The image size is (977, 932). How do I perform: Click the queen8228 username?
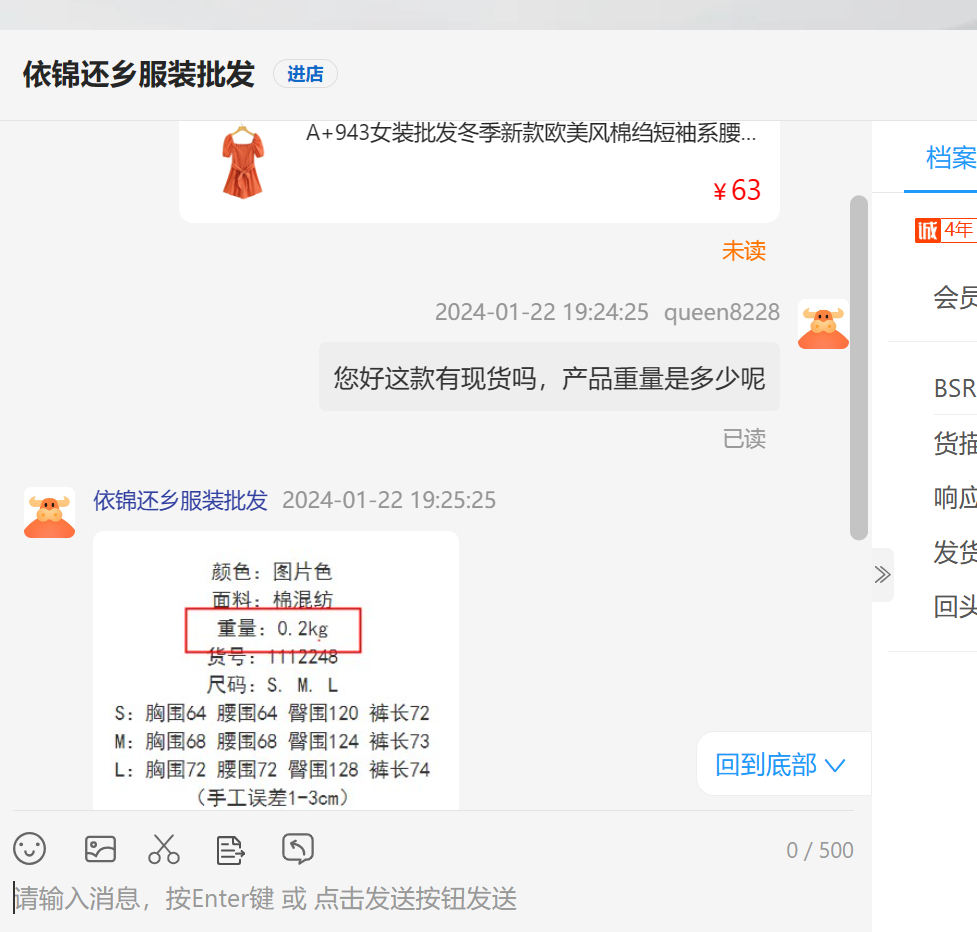click(722, 312)
